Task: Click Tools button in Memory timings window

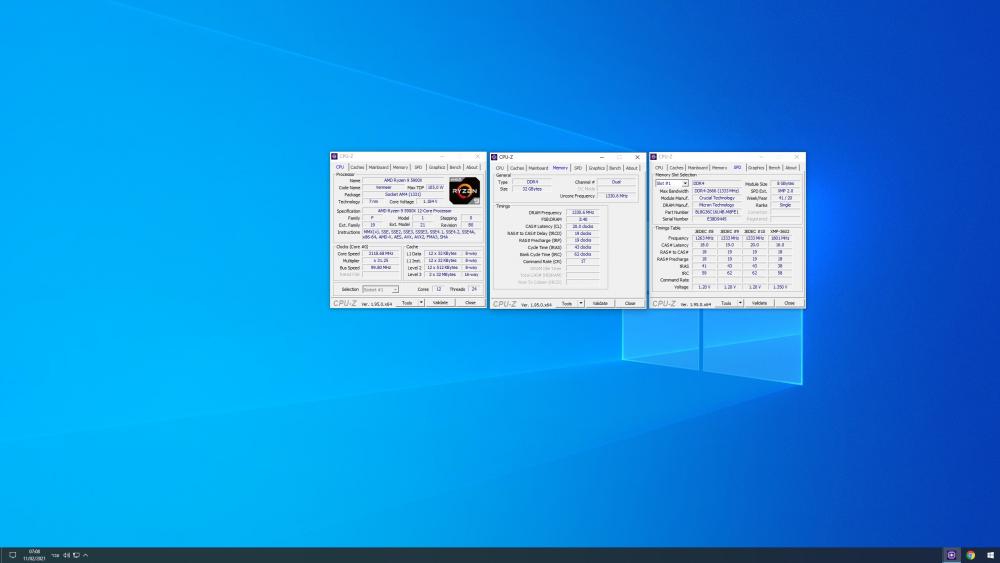Action: 567,303
